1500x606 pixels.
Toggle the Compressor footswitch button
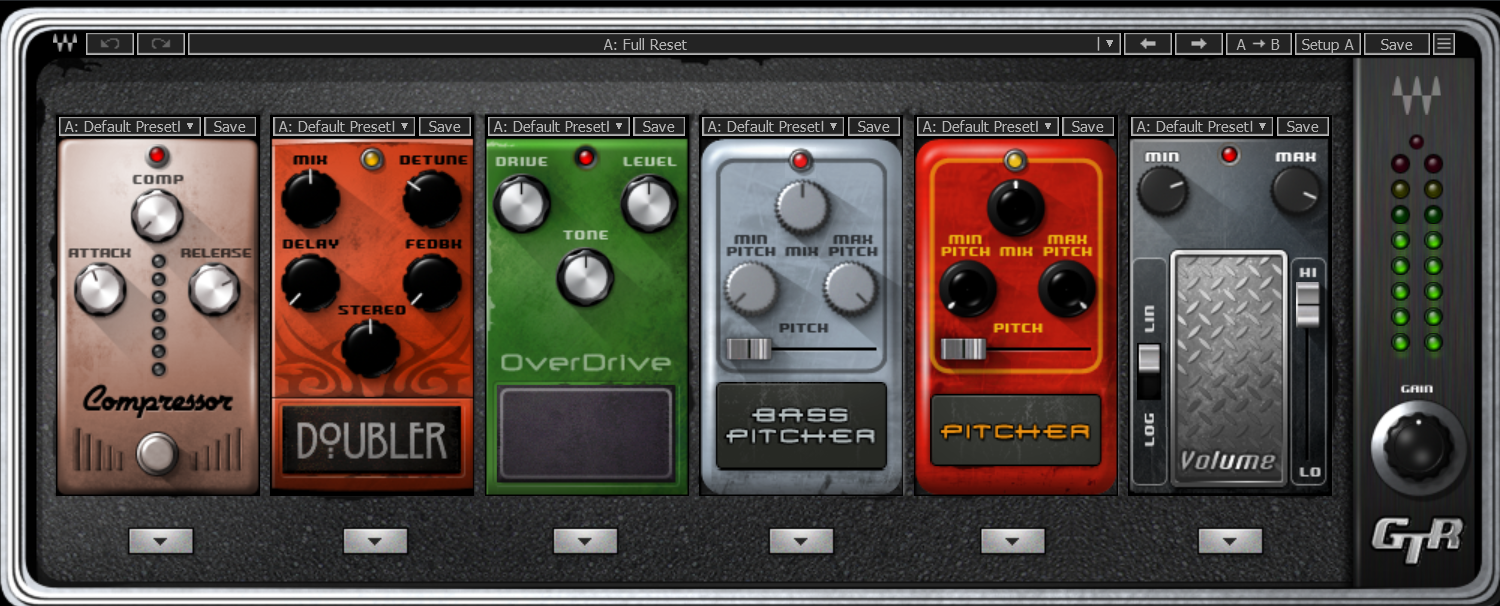[157, 453]
